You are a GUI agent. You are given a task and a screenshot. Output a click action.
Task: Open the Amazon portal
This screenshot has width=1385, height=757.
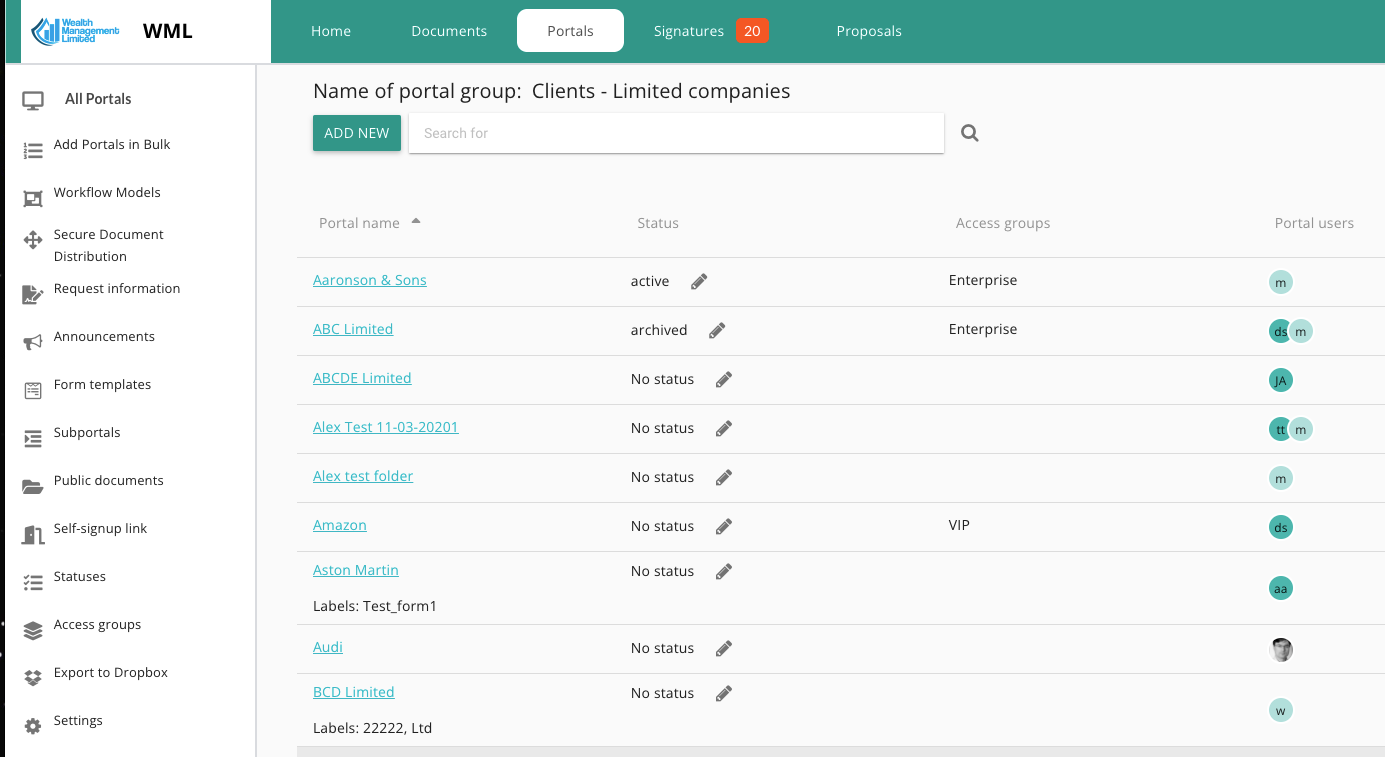click(x=340, y=524)
